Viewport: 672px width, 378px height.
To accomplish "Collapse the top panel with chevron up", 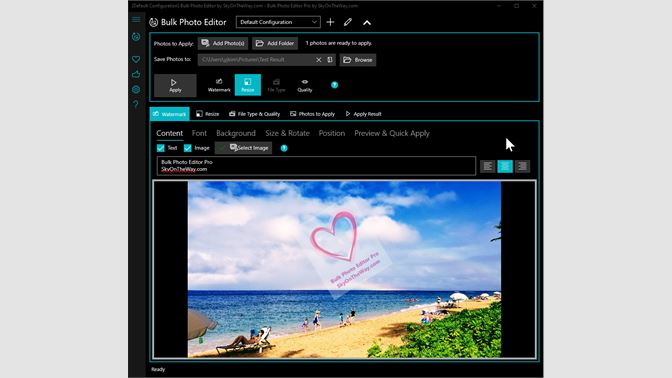I will (367, 22).
